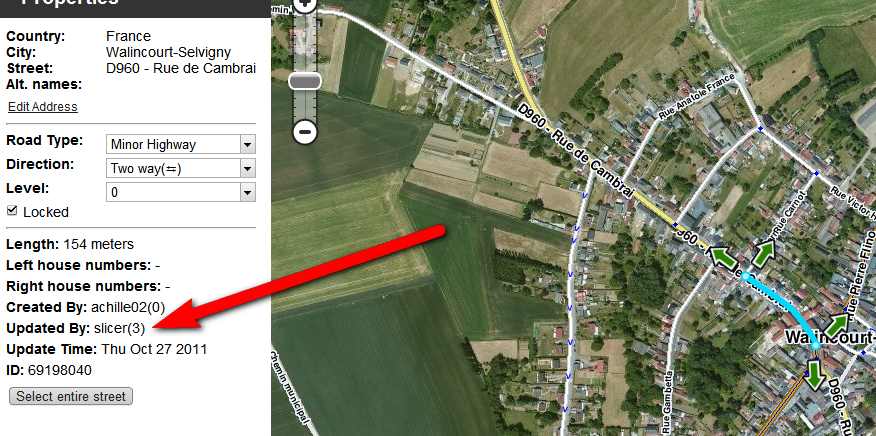Click the Select entire street button
The height and width of the screenshot is (436, 876).
click(71, 396)
